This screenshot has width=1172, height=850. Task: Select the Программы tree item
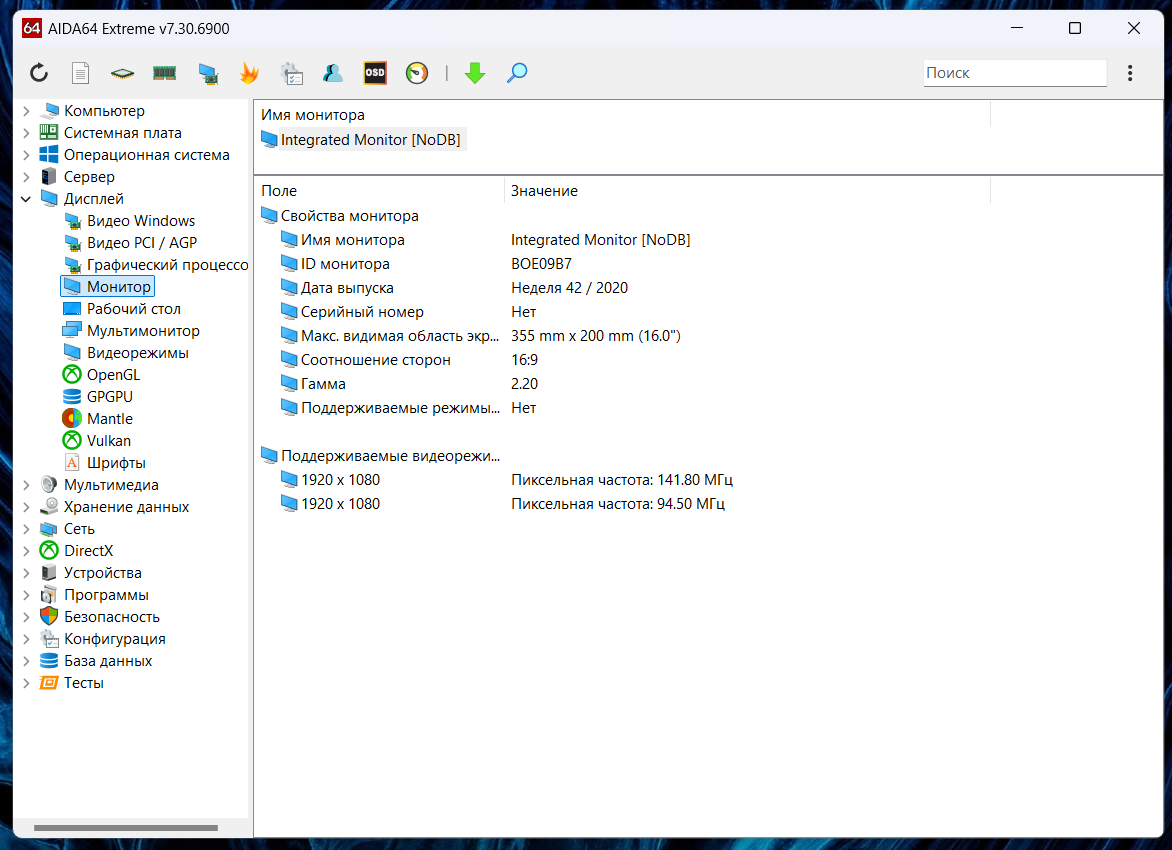(106, 595)
